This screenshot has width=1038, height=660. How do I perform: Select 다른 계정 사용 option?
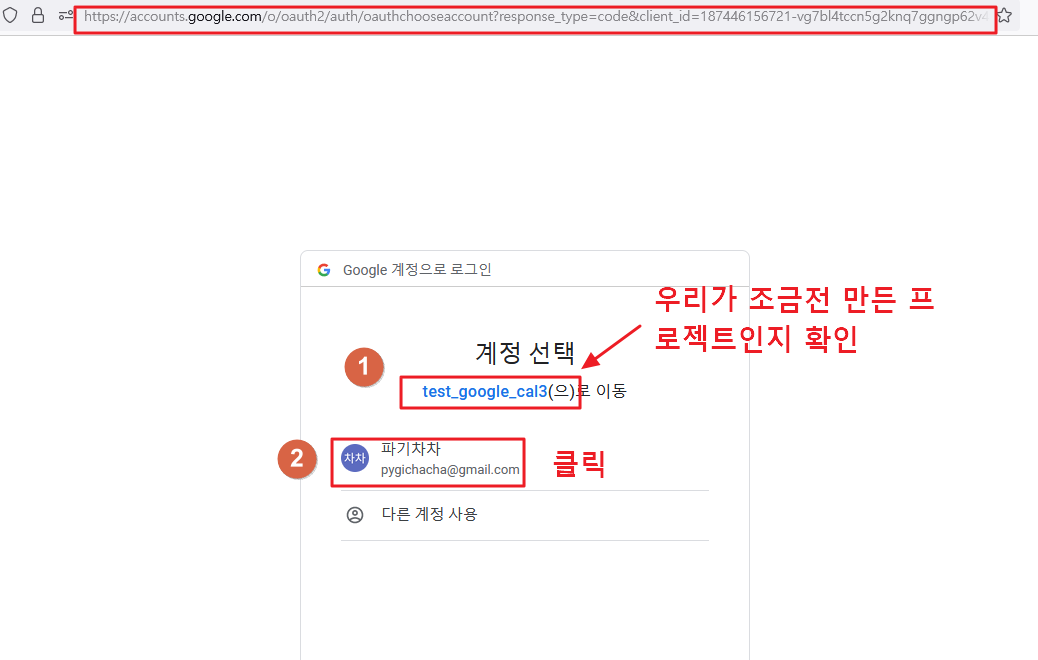tap(524, 515)
